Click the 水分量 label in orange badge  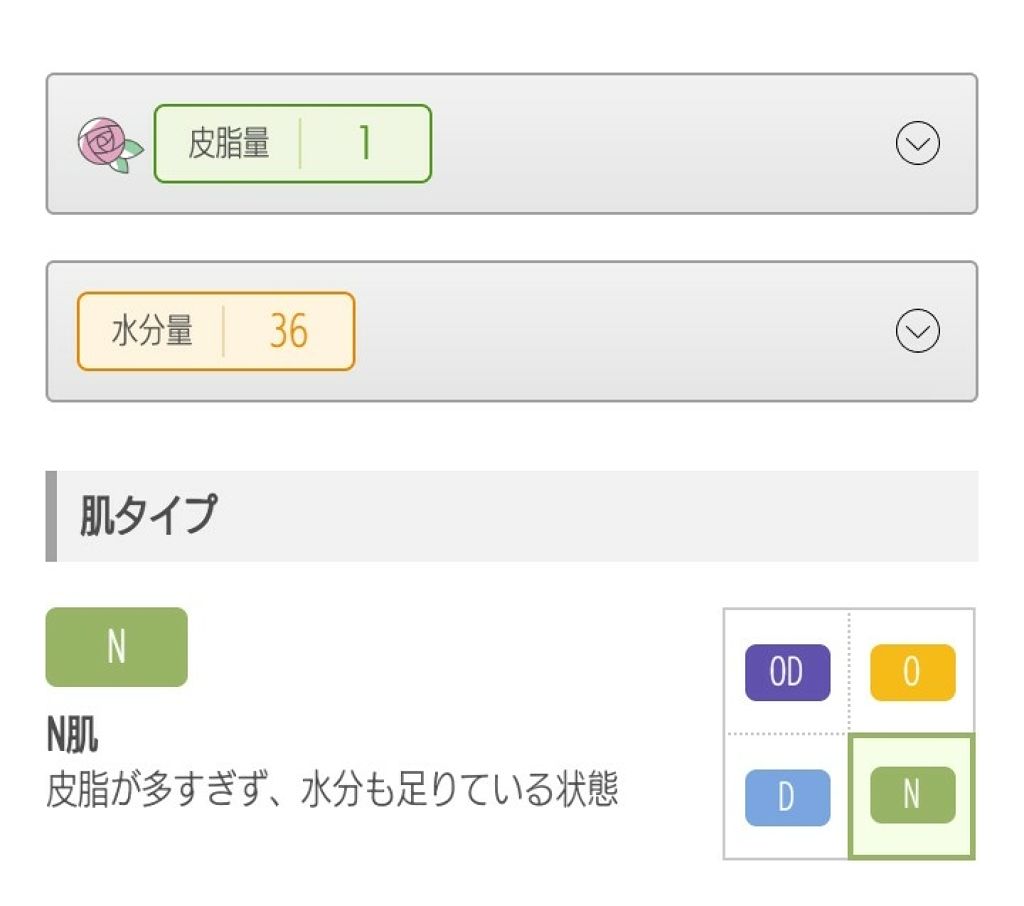tap(152, 331)
